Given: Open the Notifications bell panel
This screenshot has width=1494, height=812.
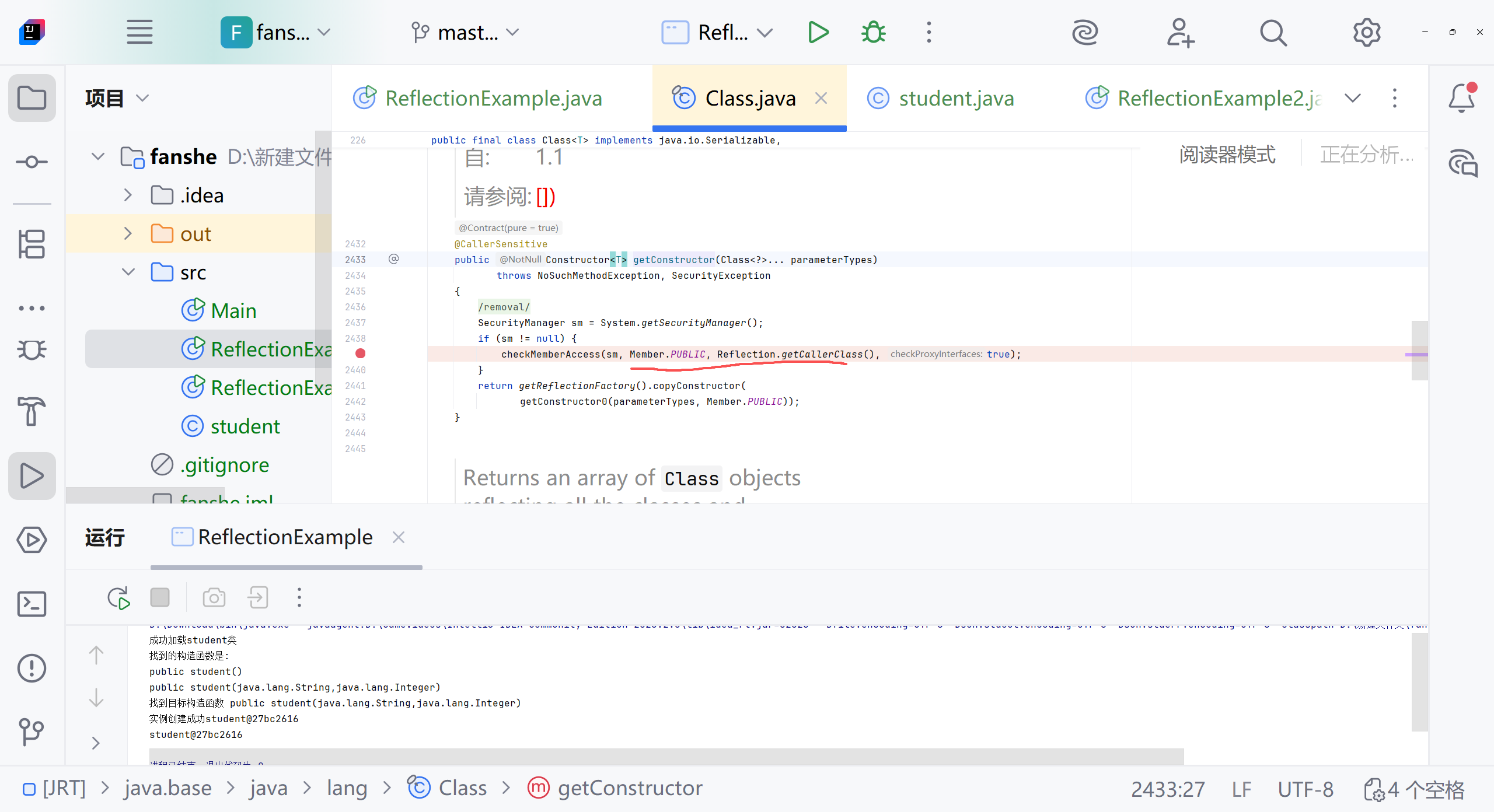Looking at the screenshot, I should coord(1462,98).
